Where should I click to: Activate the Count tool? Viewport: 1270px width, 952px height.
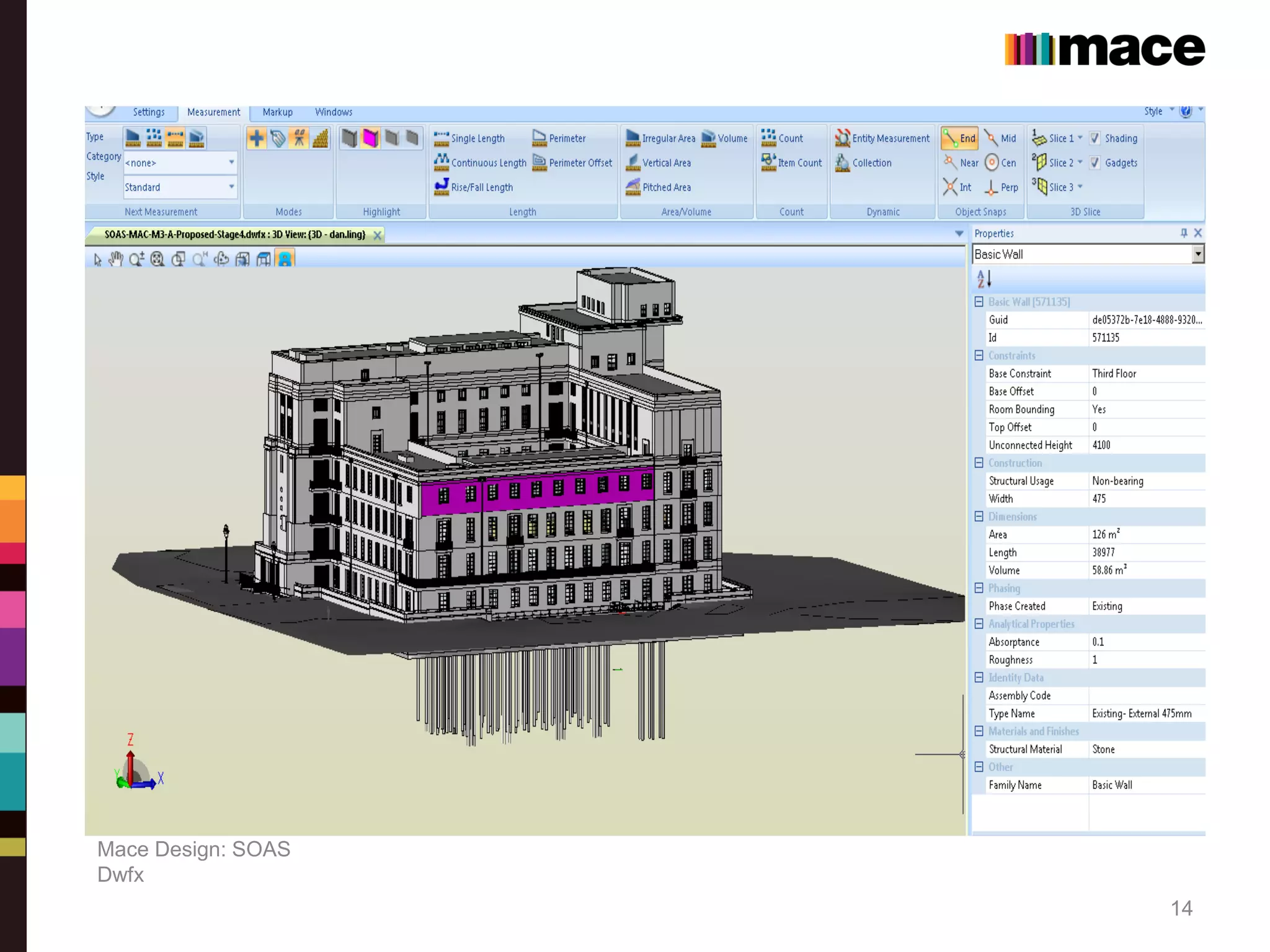pos(782,138)
